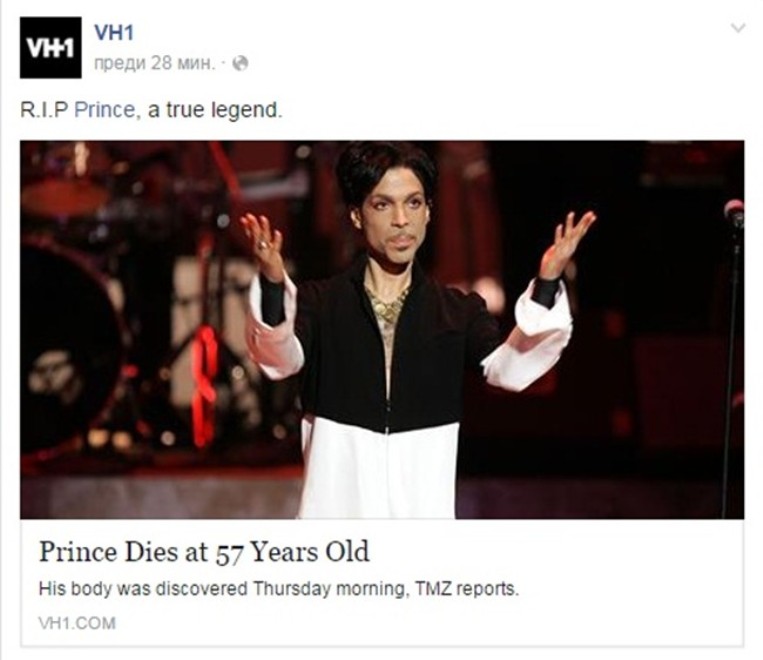Screen dimensions: 763x660
Task: Open the VH1 logo profile picture
Action: [51, 47]
